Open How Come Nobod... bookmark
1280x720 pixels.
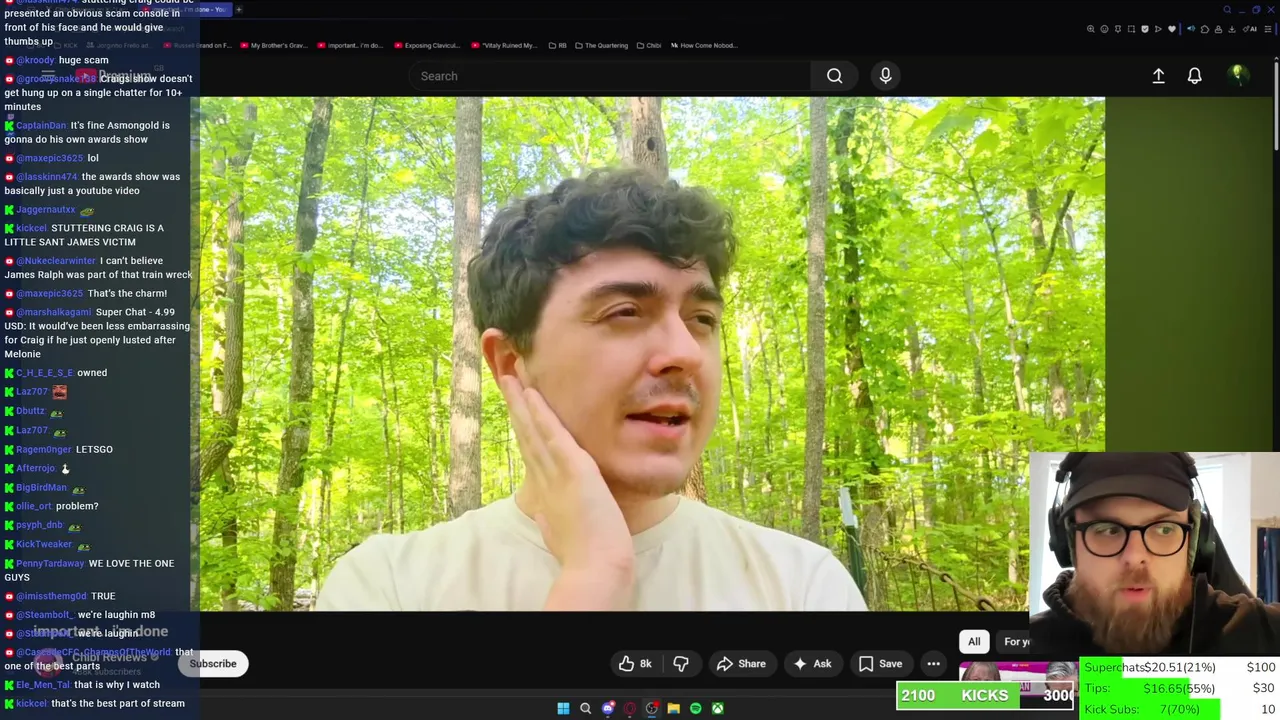[704, 45]
